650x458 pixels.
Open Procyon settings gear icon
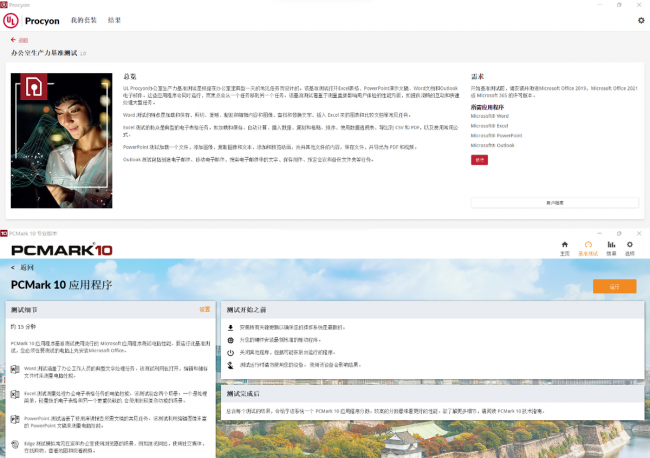(x=641, y=20)
